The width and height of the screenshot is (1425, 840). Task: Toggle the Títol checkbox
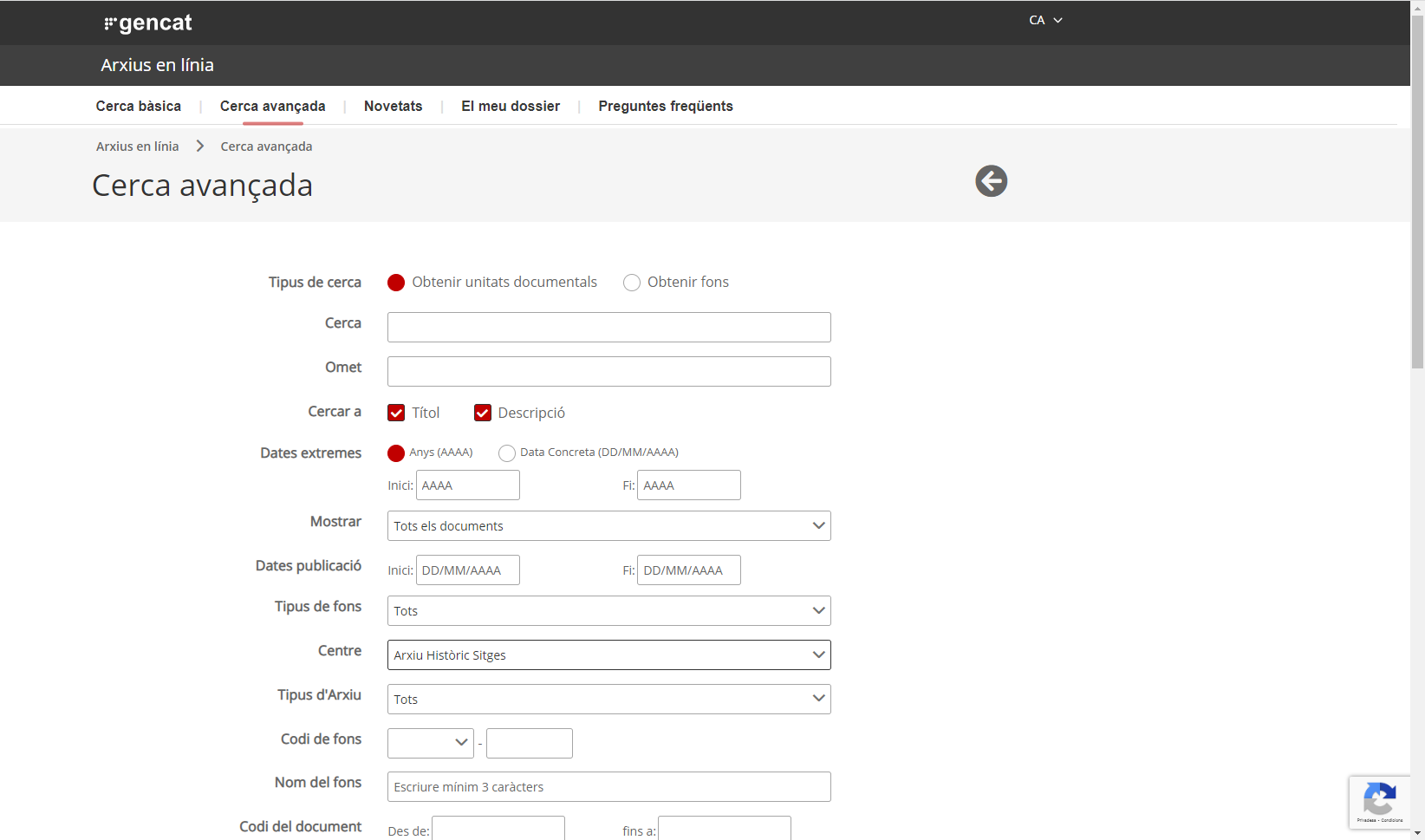point(396,413)
